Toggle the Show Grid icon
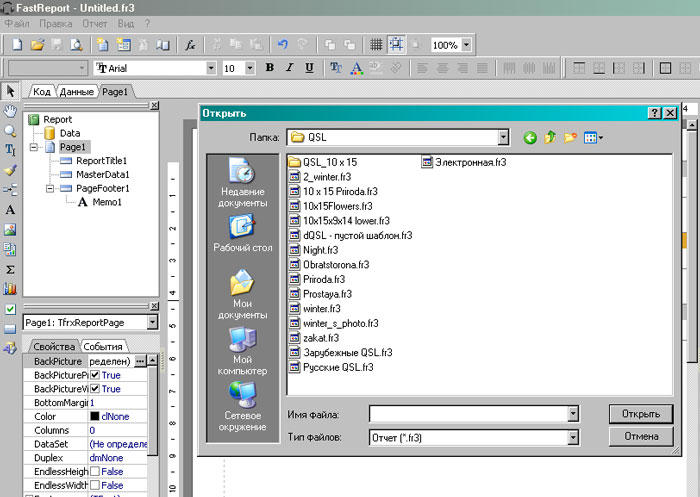The image size is (700, 497). point(376,45)
